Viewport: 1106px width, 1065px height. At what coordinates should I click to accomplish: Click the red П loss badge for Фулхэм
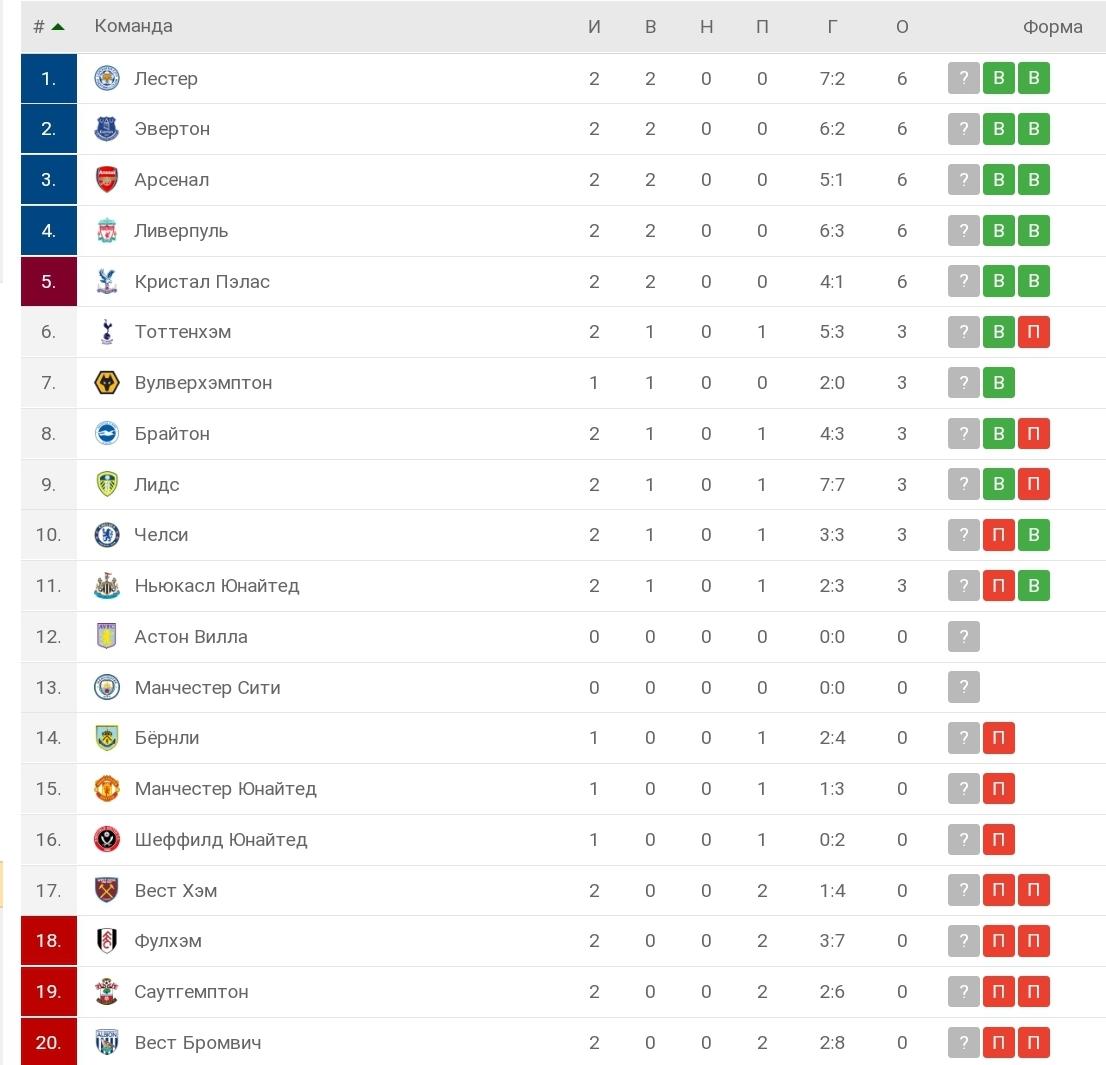(x=998, y=940)
